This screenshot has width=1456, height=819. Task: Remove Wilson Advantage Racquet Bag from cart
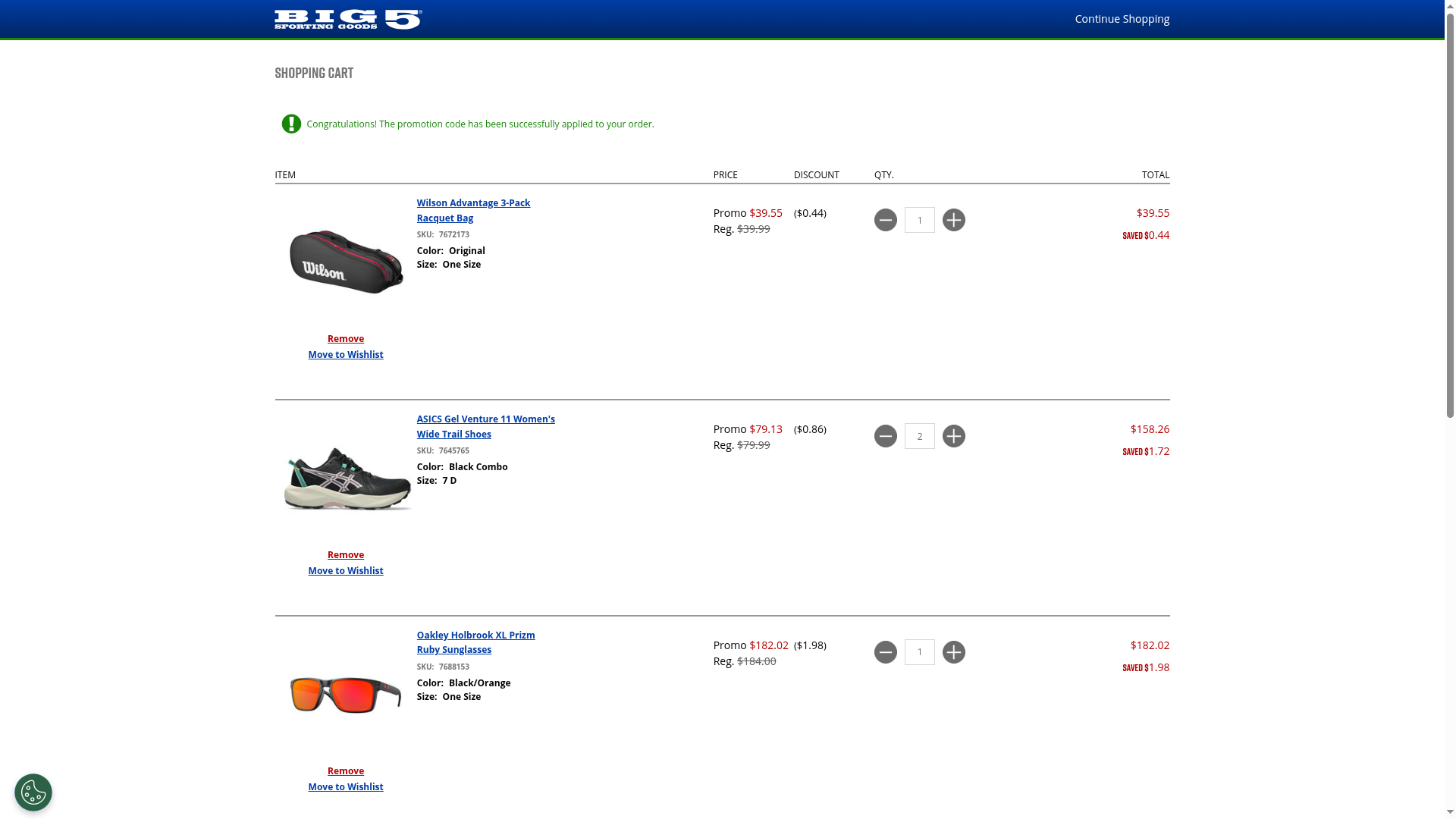[345, 339]
